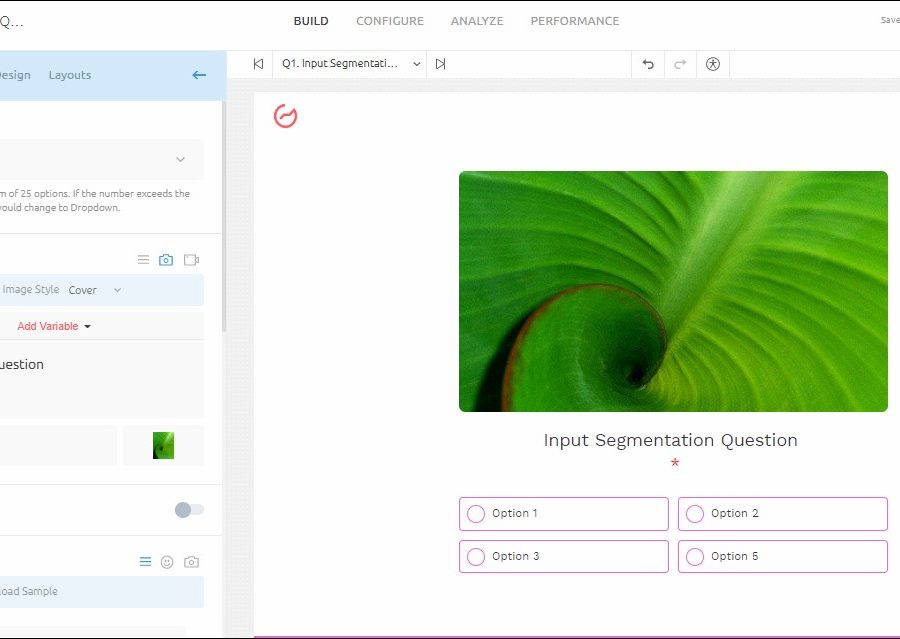Click the emoji icon for options
900x639 pixels.
[167, 562]
